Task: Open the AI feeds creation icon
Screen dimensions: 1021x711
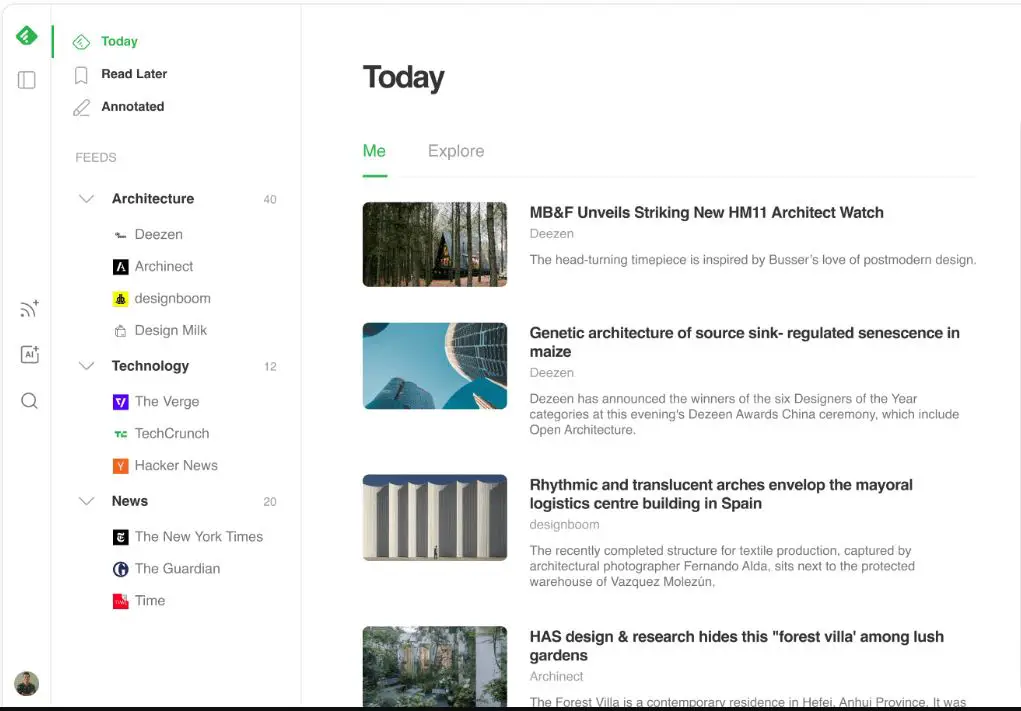Action: tap(29, 354)
